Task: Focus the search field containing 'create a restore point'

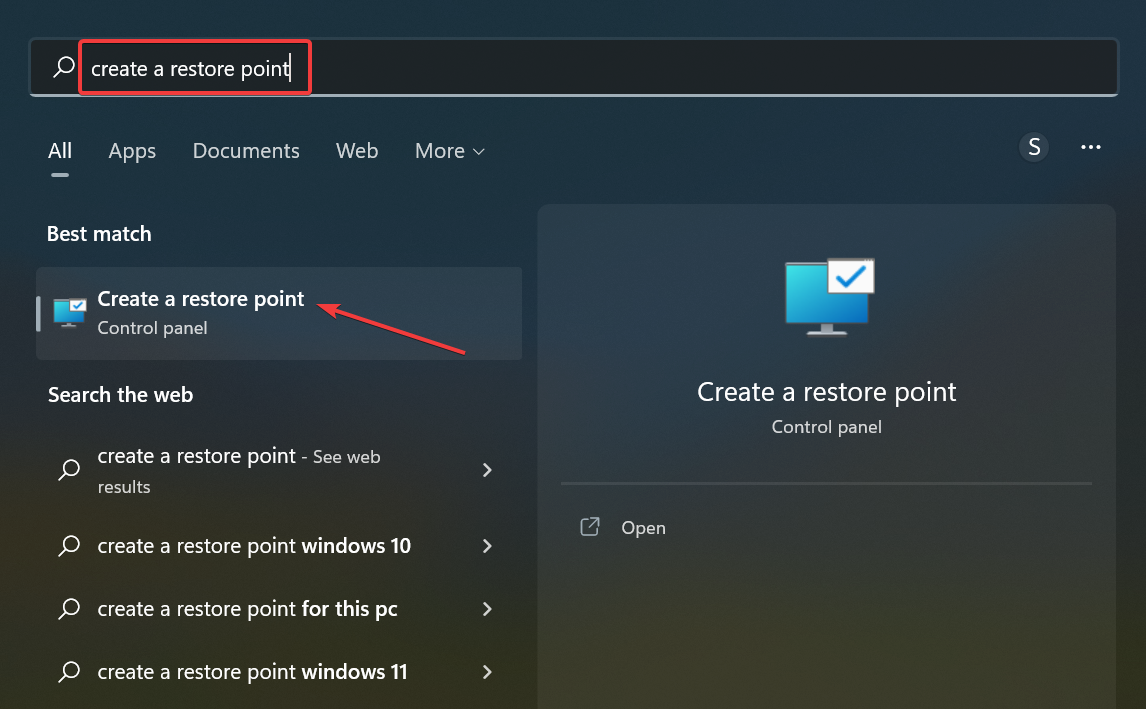Action: (574, 67)
